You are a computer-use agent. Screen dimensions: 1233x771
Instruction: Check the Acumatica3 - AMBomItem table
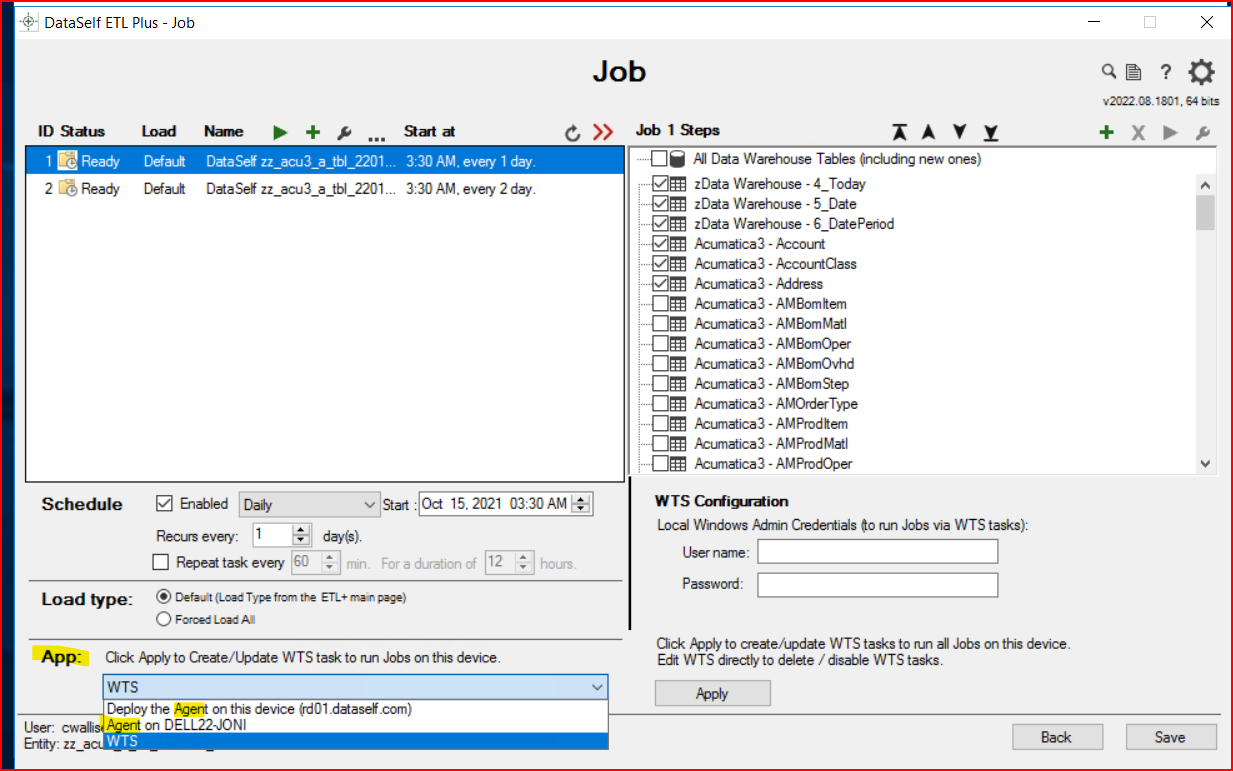click(x=661, y=304)
